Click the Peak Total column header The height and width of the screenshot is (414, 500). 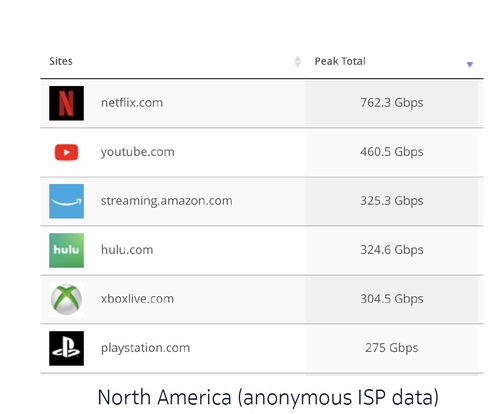340,61
